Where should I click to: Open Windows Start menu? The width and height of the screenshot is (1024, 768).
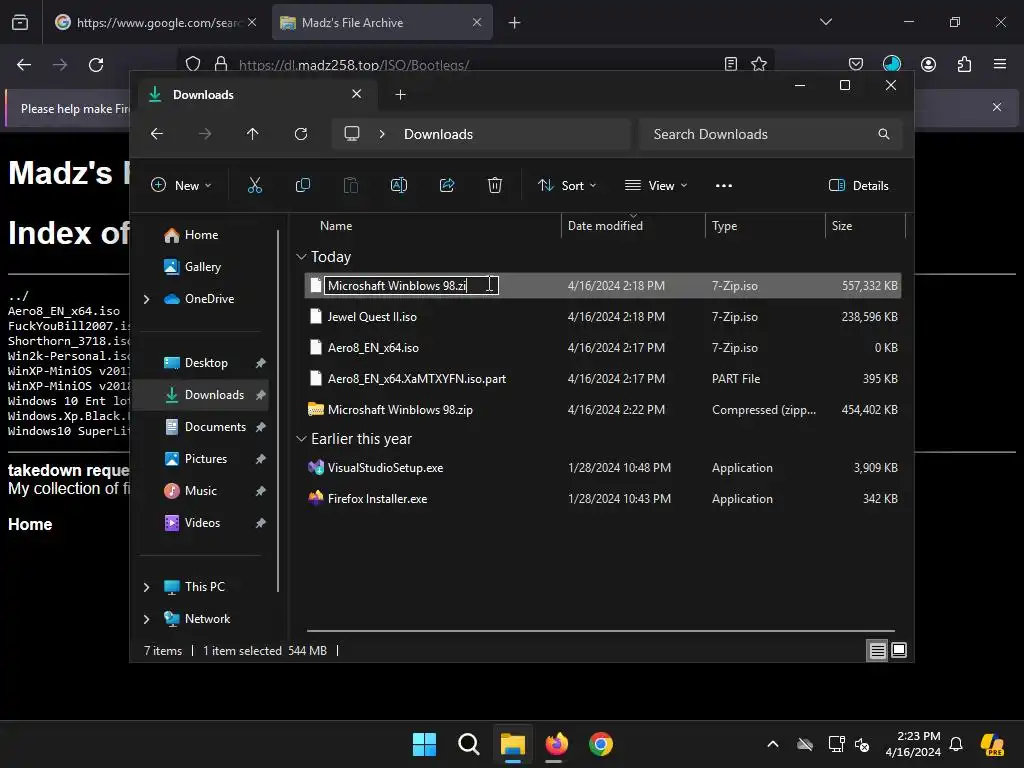pyautogui.click(x=424, y=744)
